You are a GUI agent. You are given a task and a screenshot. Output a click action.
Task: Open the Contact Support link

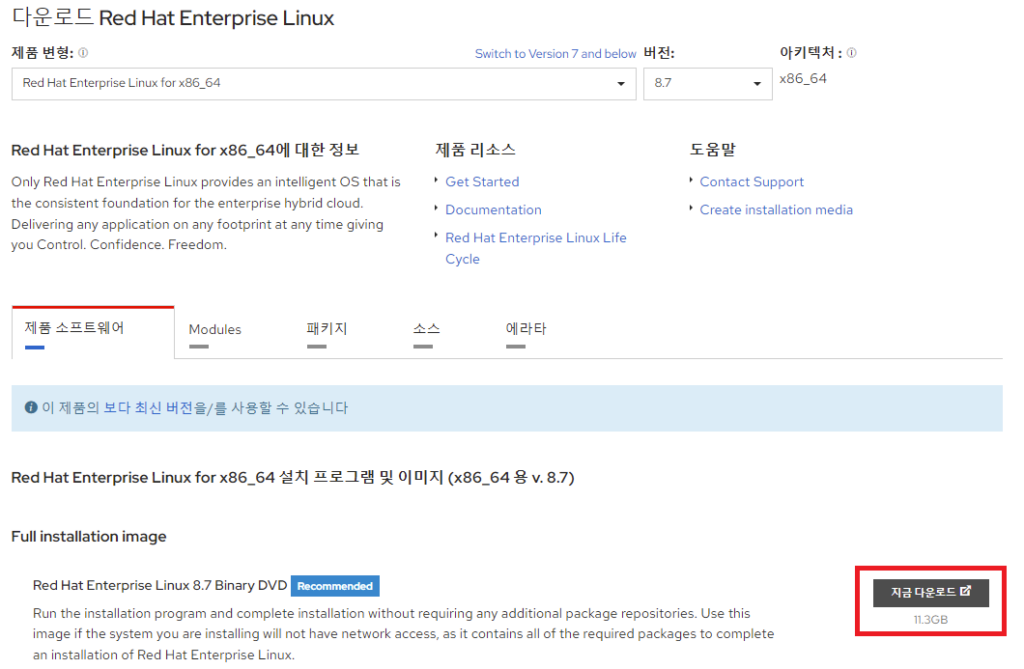pos(752,182)
